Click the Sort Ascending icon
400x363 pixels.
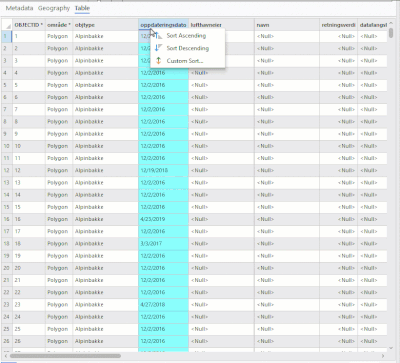pos(158,36)
